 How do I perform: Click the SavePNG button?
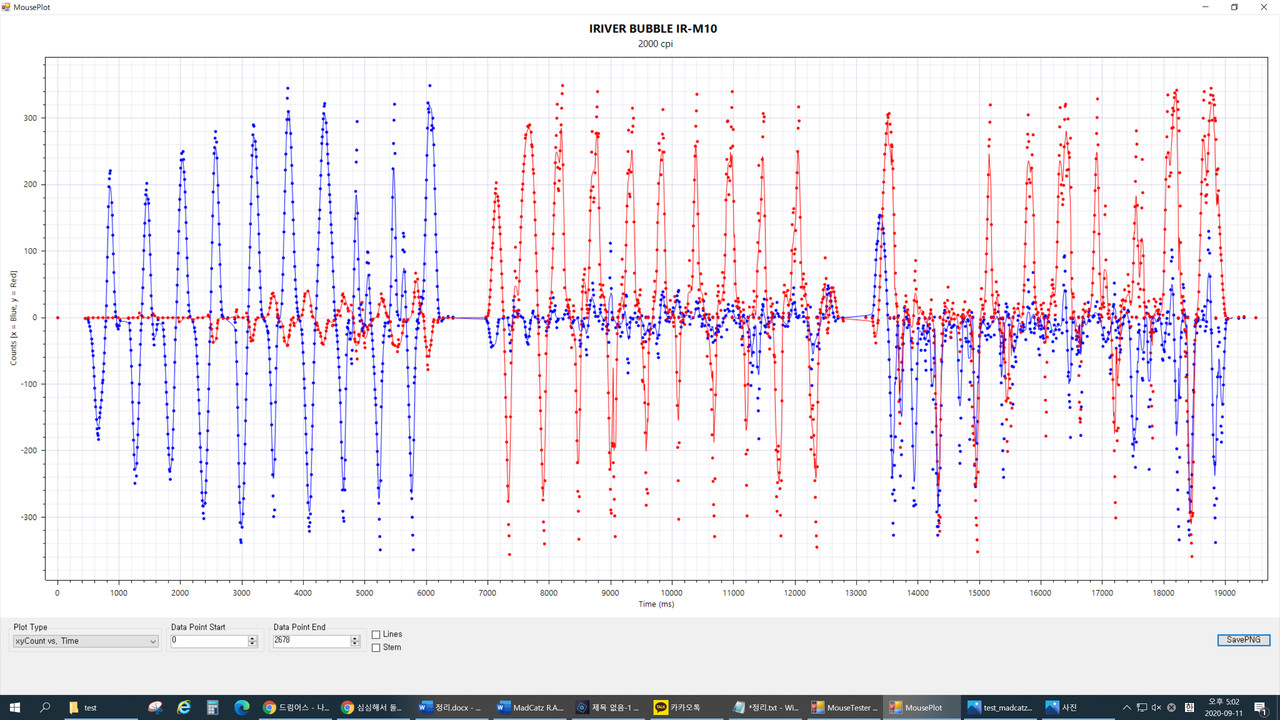(x=1243, y=640)
